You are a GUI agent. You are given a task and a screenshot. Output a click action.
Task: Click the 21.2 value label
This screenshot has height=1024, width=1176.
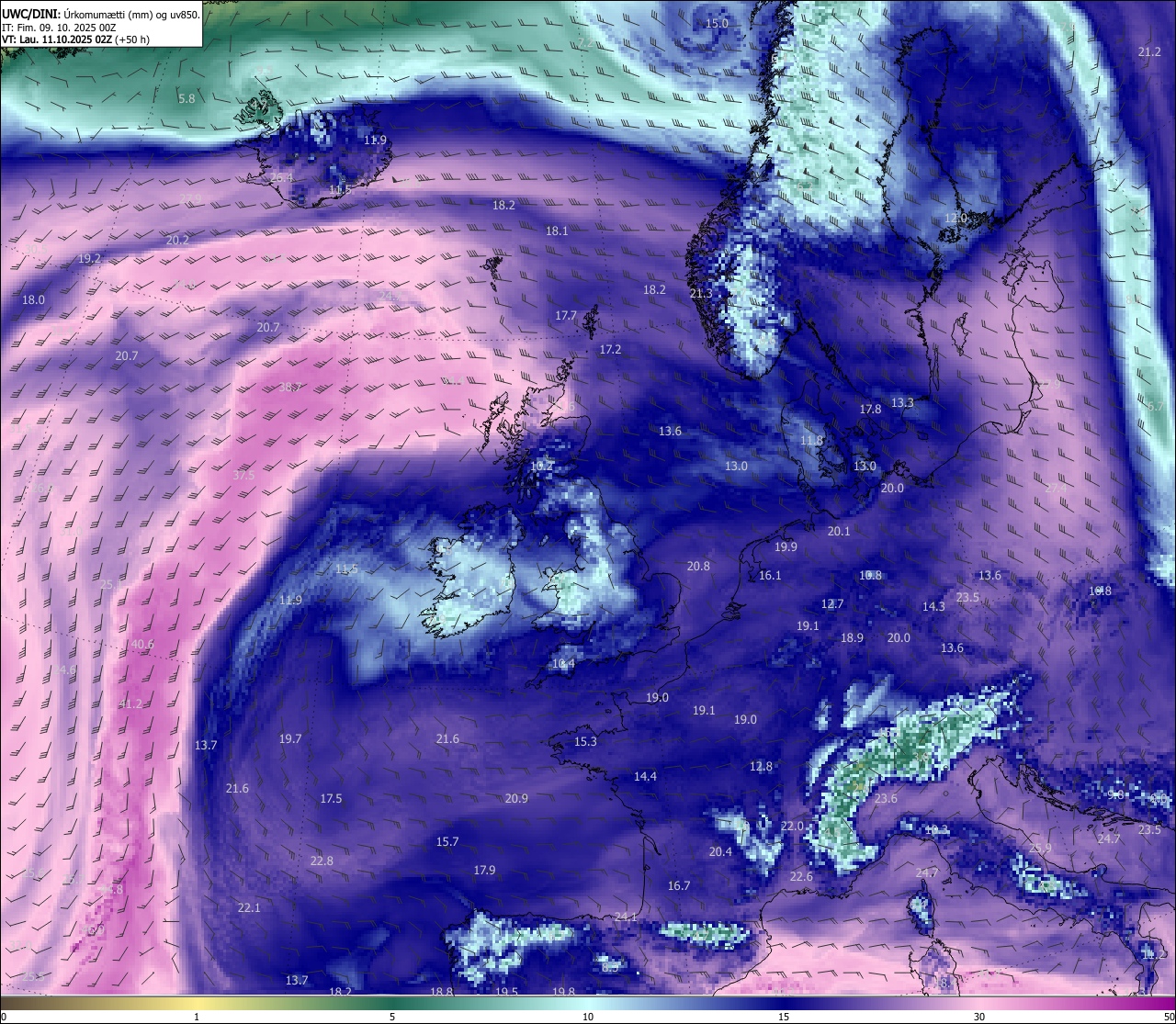click(1149, 52)
